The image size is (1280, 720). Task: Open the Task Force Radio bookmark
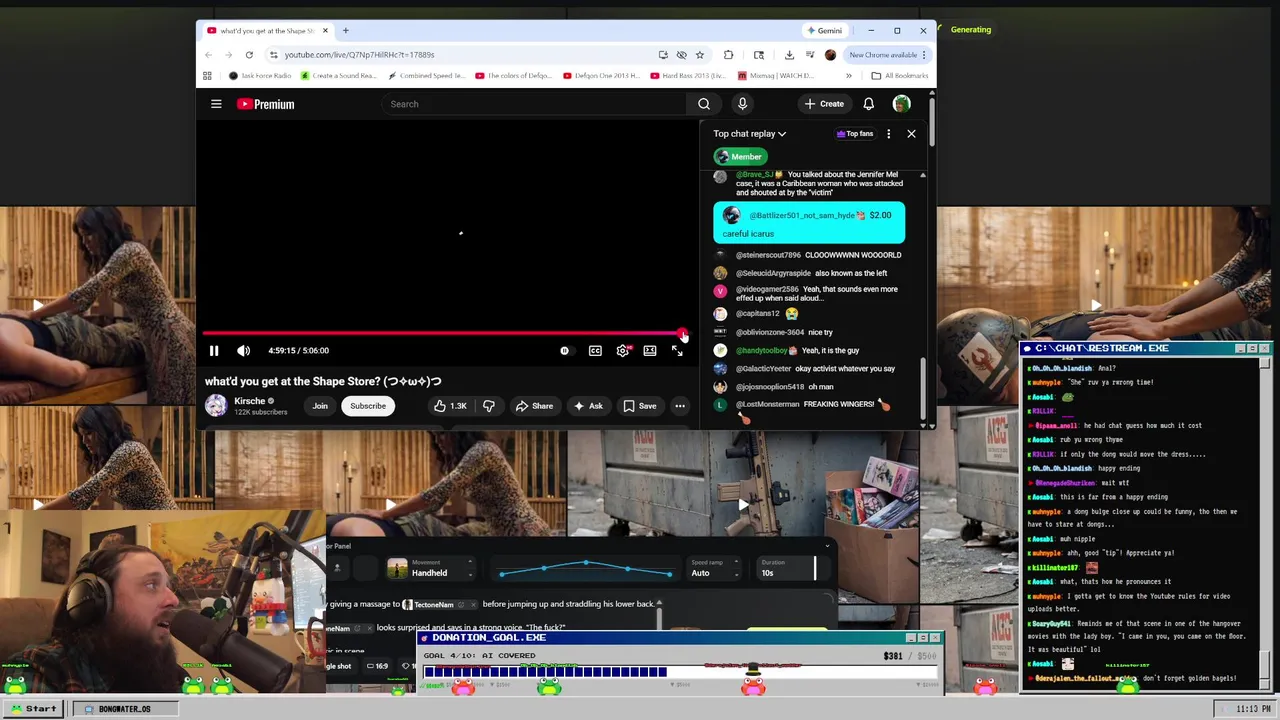coord(260,76)
